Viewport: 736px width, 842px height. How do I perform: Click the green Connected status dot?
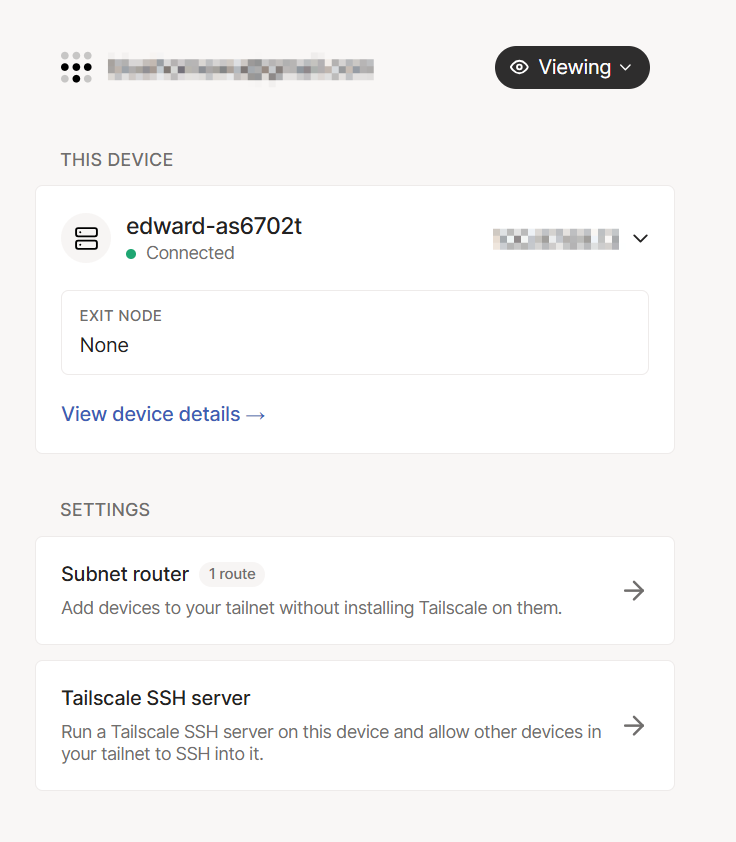click(x=131, y=254)
